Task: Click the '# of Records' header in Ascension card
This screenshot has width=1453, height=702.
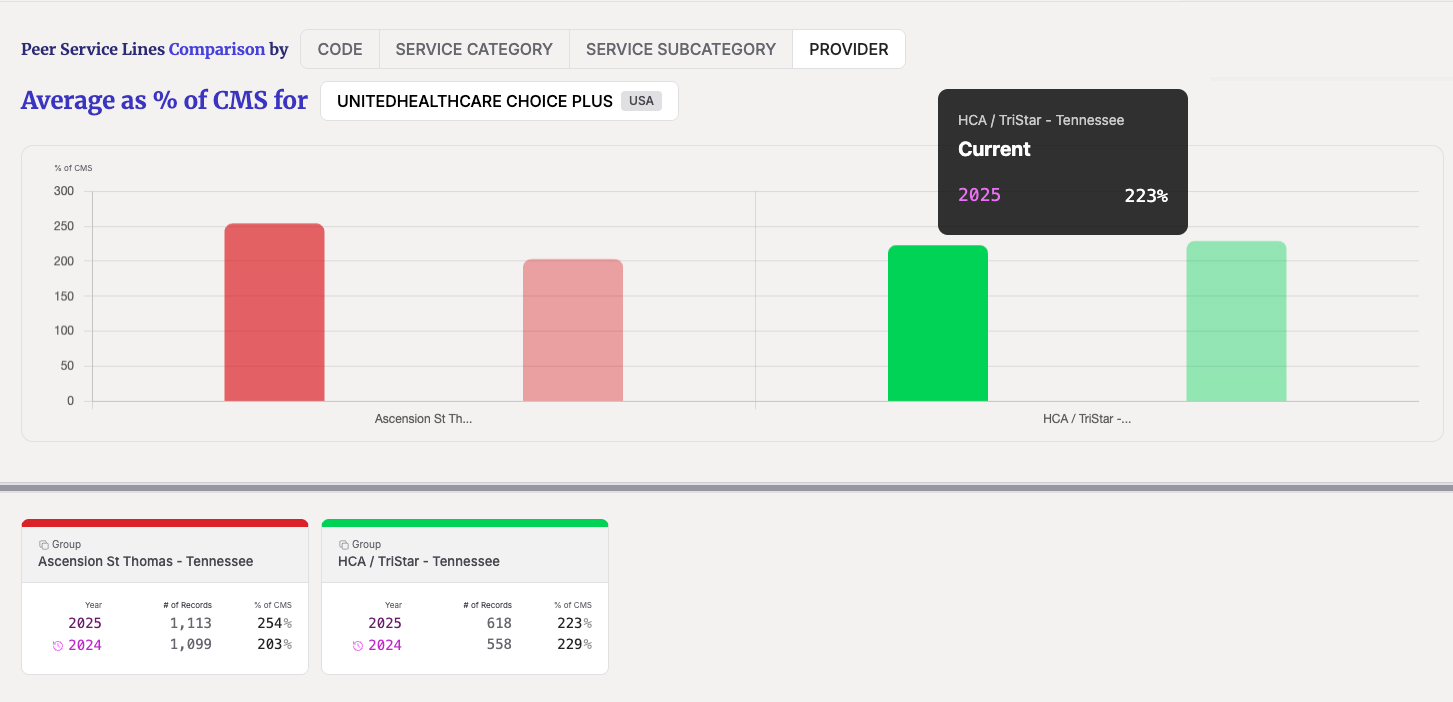Action: pyautogui.click(x=188, y=605)
